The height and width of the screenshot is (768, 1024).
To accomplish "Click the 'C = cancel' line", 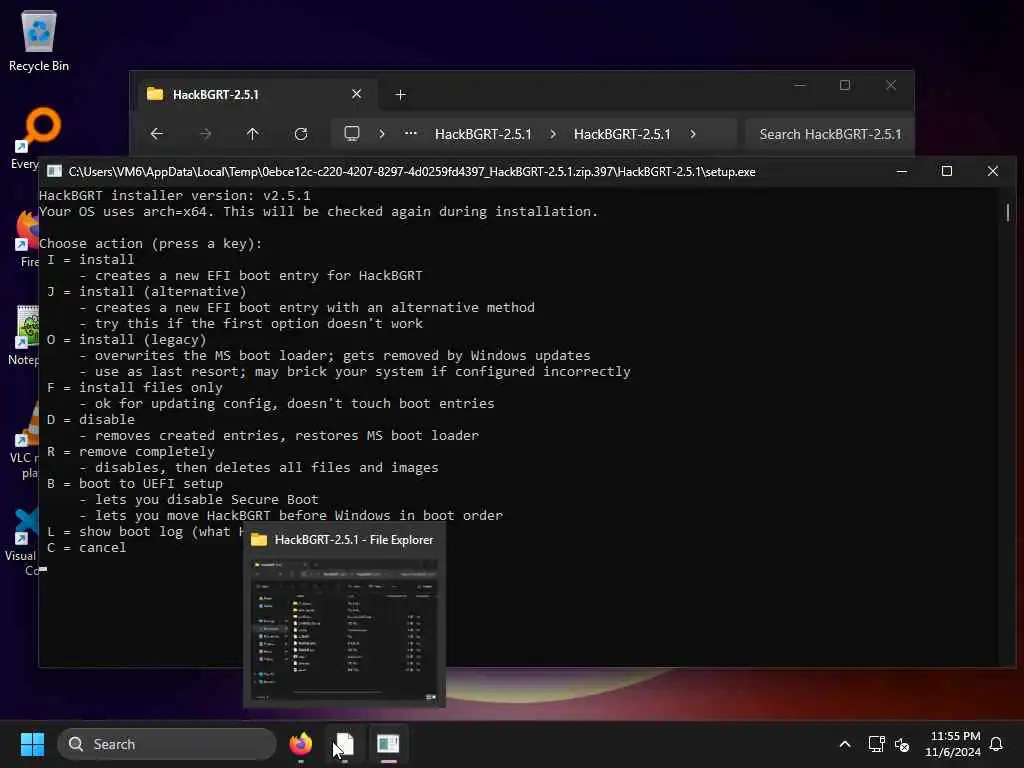I will (x=87, y=547).
